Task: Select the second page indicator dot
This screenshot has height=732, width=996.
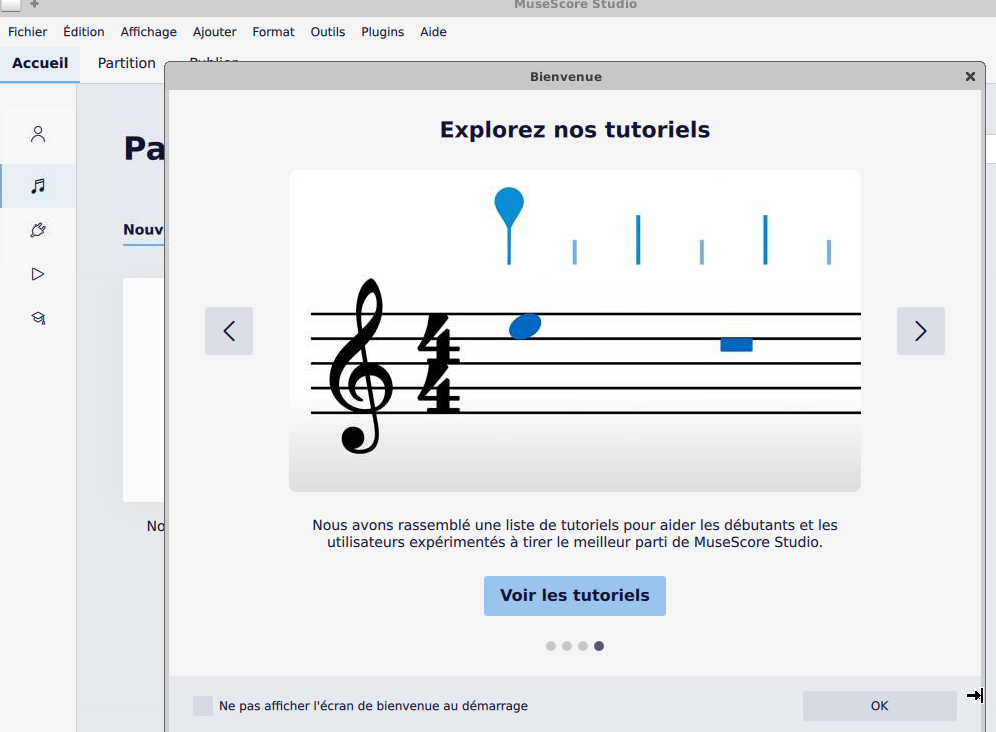Action: (x=567, y=646)
